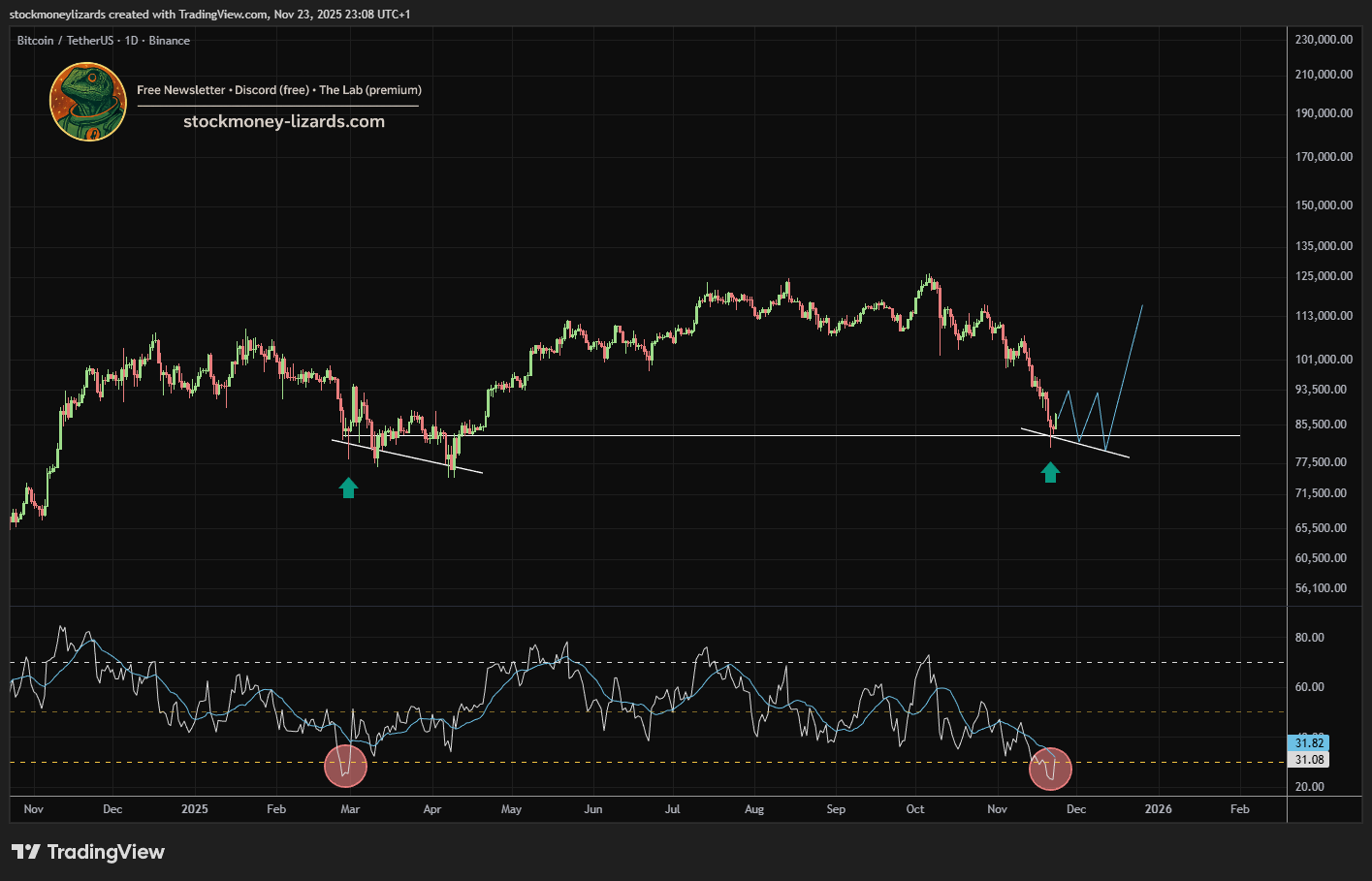
Task: Select the green up arrow near late November
Action: click(x=1050, y=472)
